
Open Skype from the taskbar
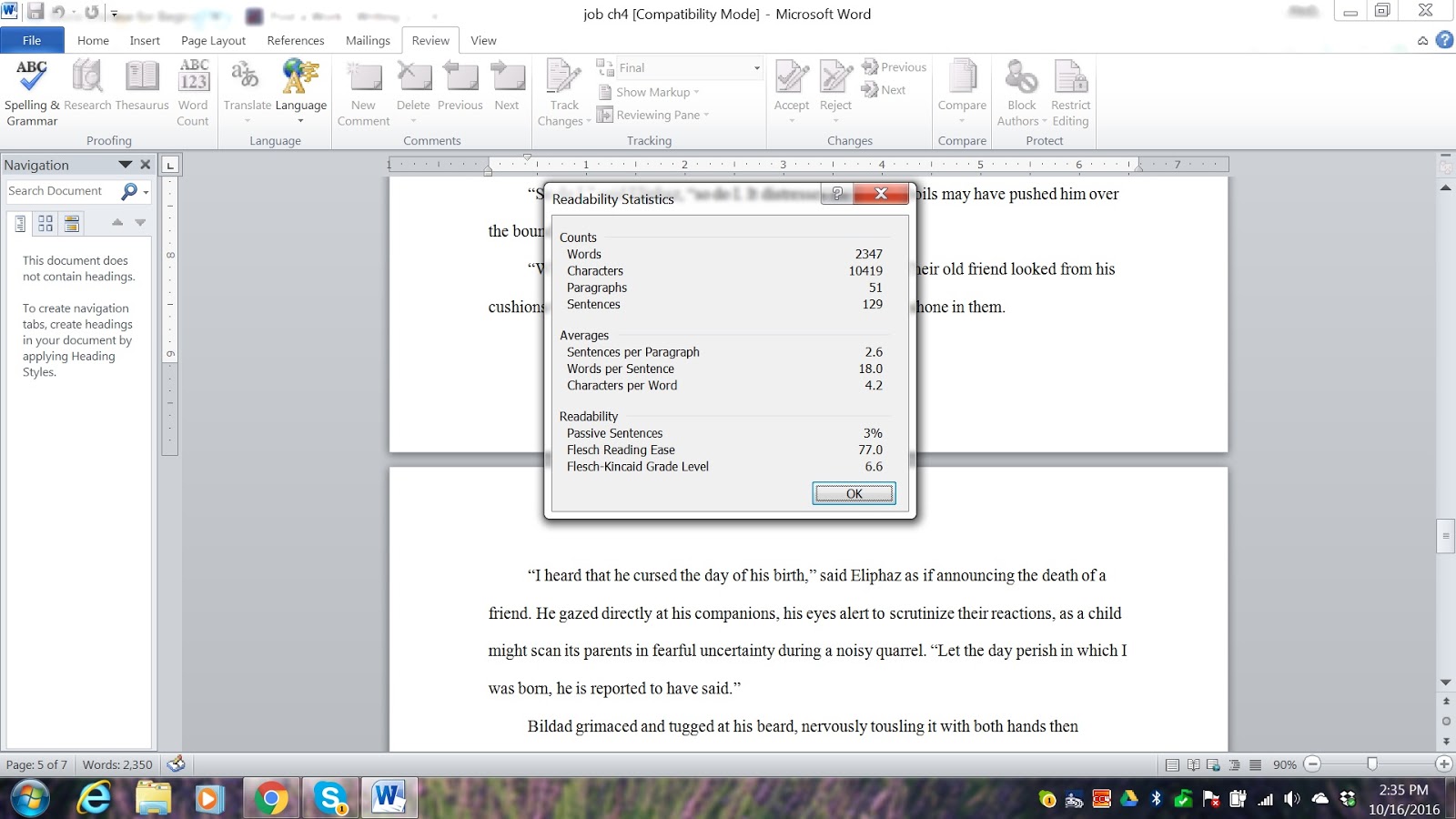[x=329, y=798]
